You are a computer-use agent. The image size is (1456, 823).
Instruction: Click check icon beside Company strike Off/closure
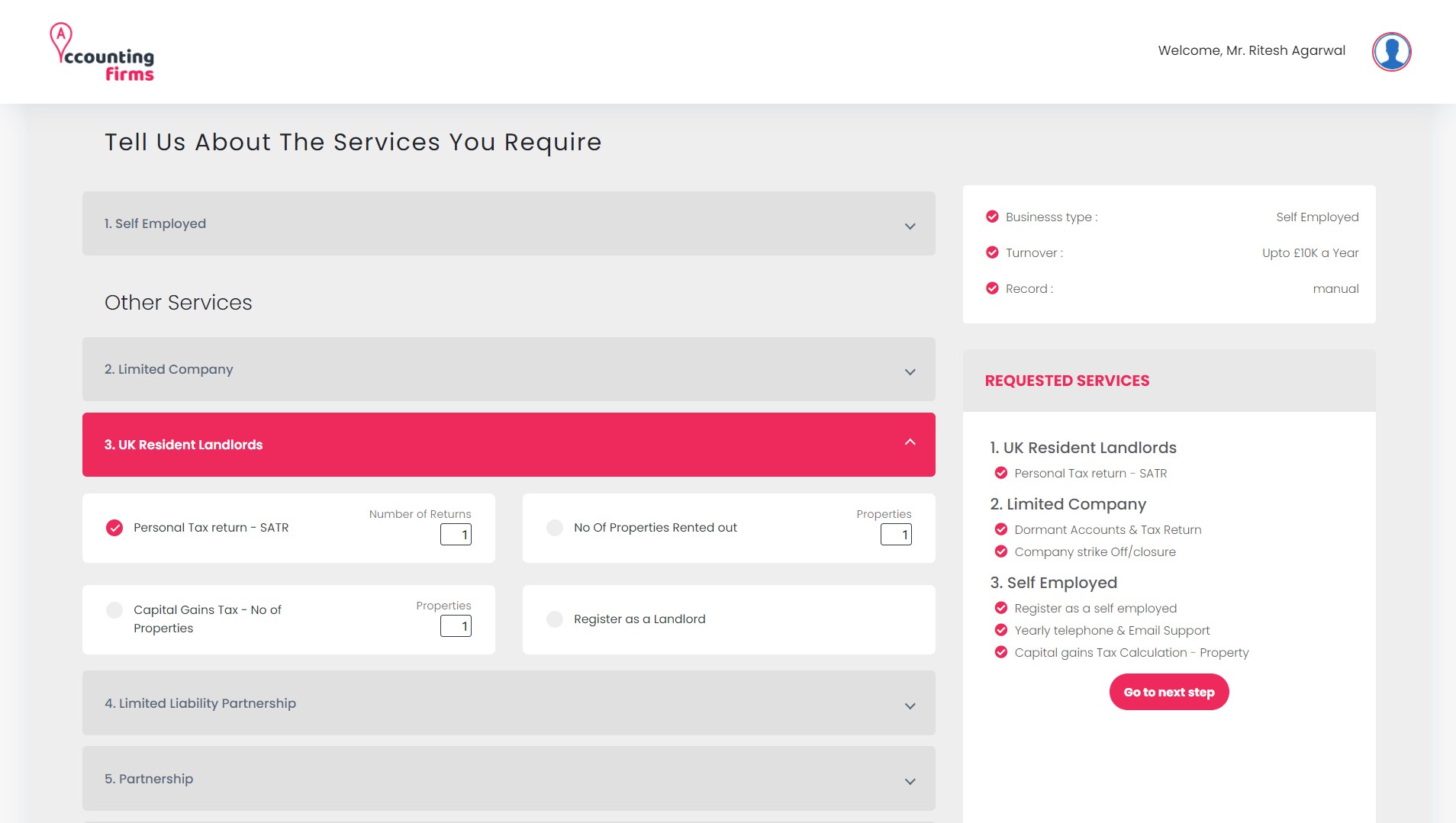coord(1001,551)
